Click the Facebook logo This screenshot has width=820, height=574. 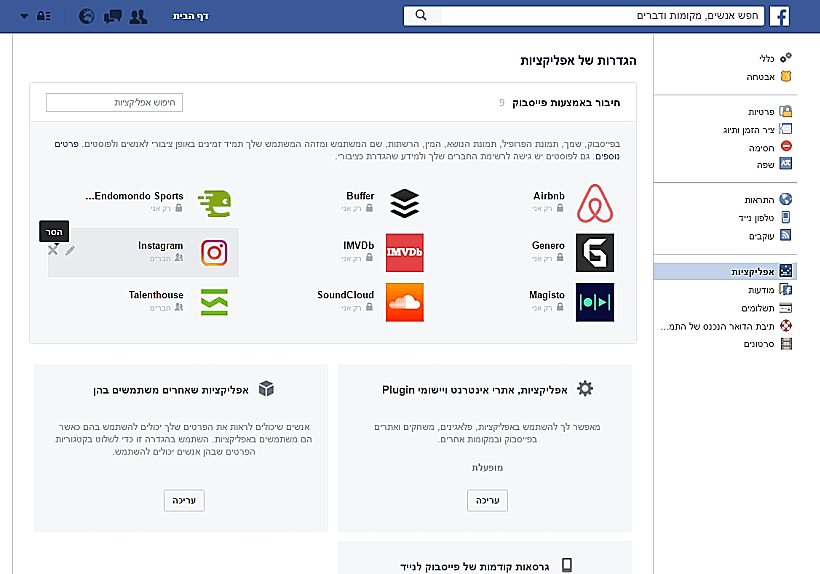(x=778, y=16)
